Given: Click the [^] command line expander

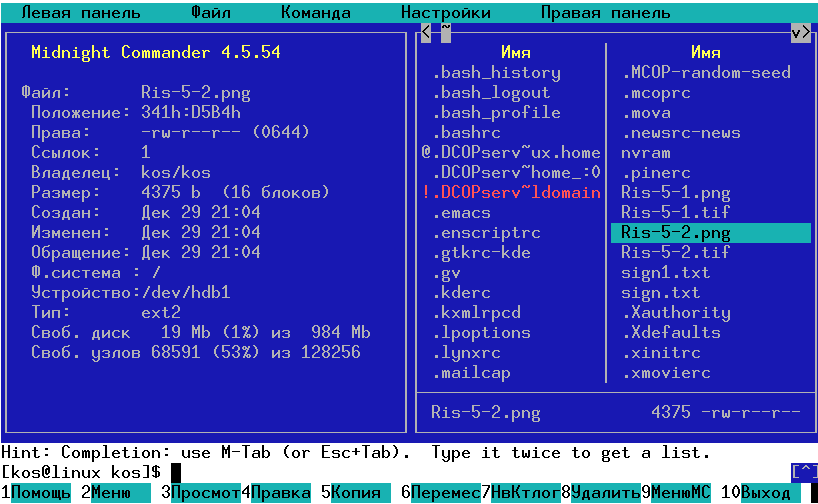Looking at the screenshot, I should tap(804, 471).
